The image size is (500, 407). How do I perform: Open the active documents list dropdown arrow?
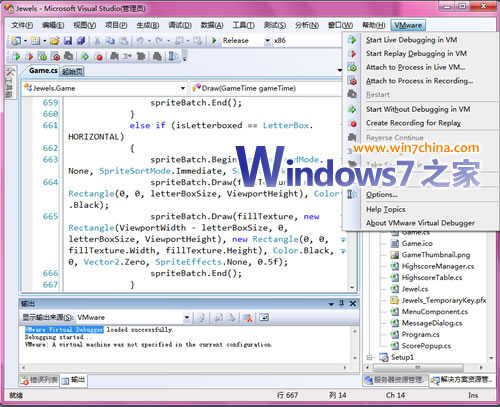point(339,70)
